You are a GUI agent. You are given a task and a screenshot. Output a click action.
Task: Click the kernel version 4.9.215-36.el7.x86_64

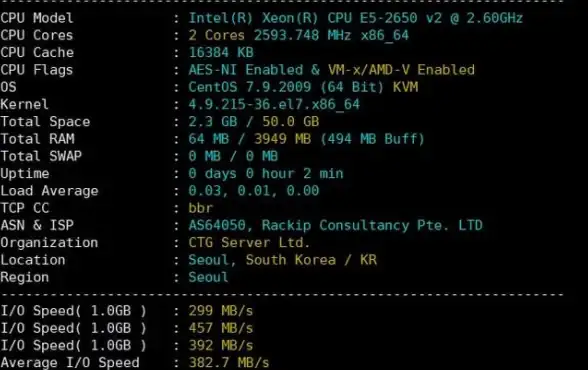tap(274, 104)
